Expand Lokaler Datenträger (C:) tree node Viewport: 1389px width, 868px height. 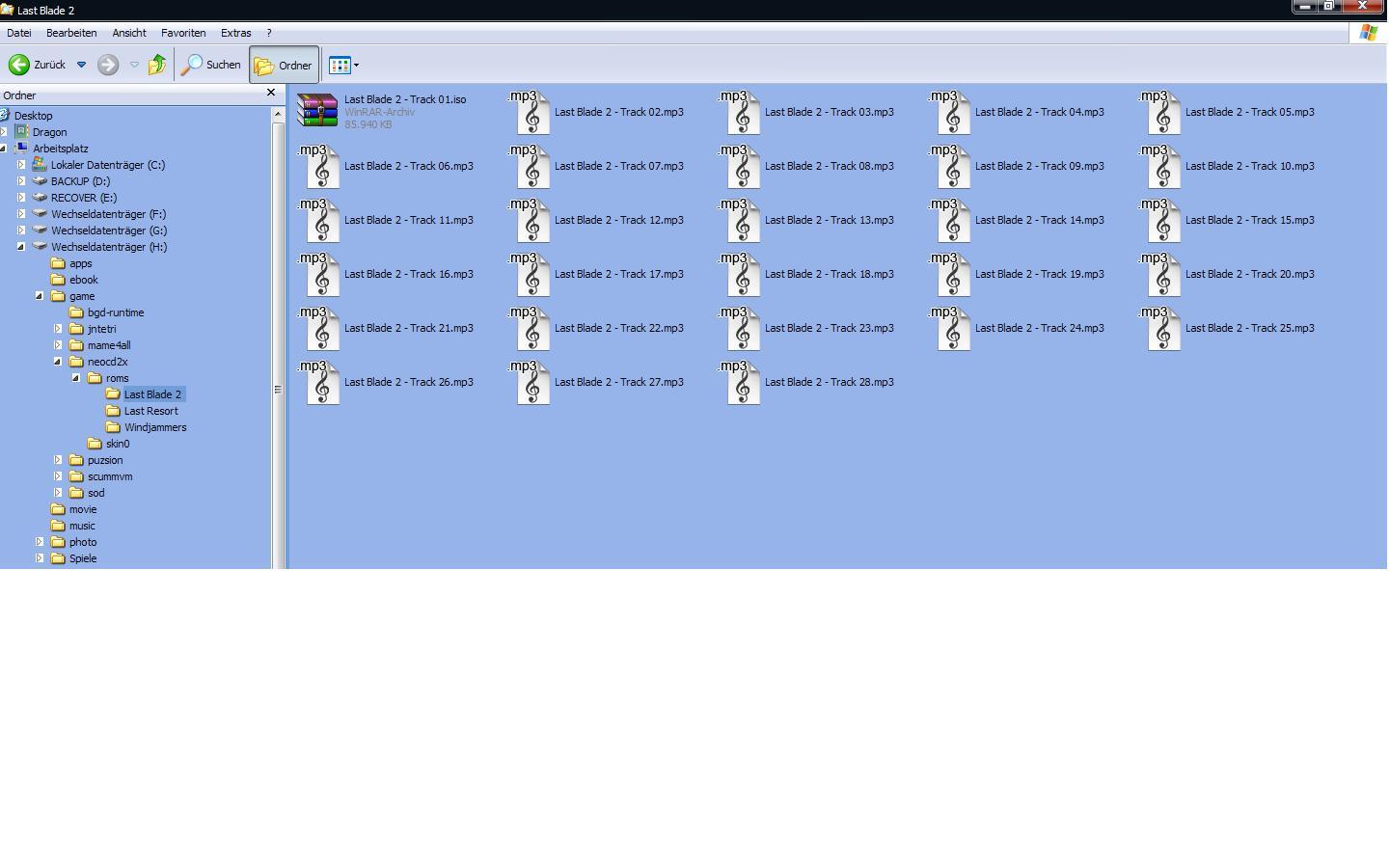[x=21, y=165]
